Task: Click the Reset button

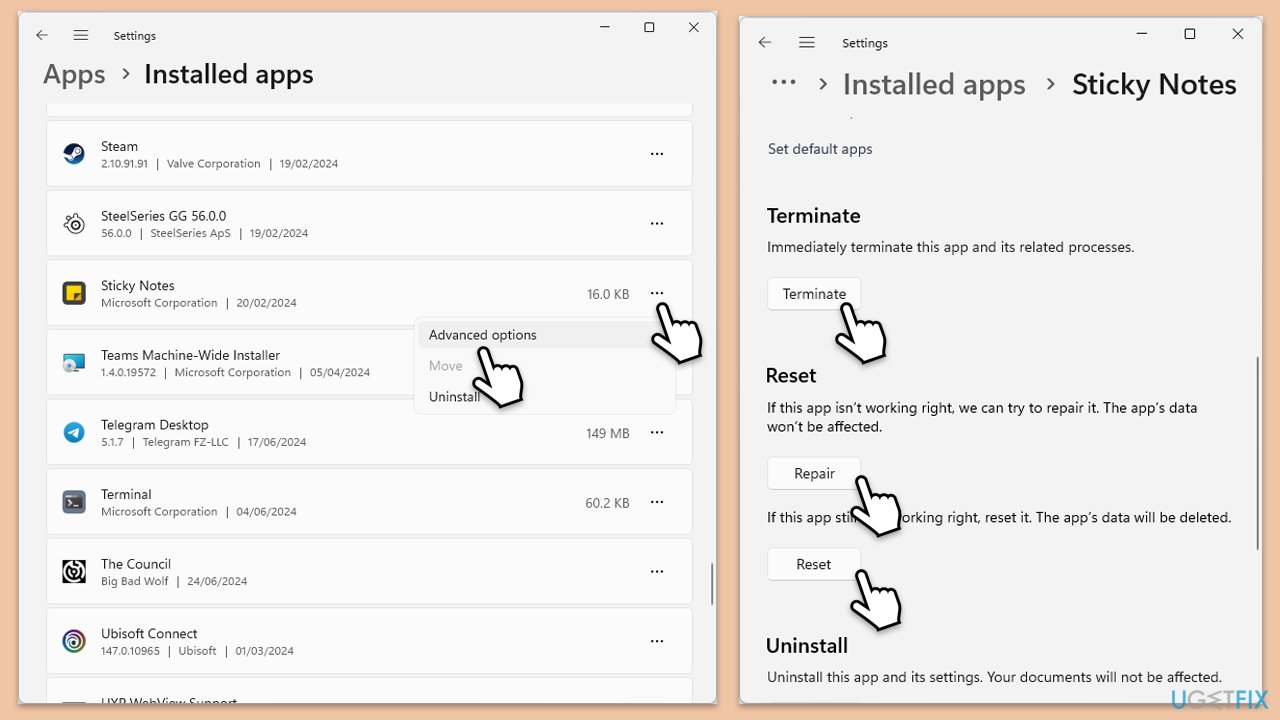Action: coord(814,564)
